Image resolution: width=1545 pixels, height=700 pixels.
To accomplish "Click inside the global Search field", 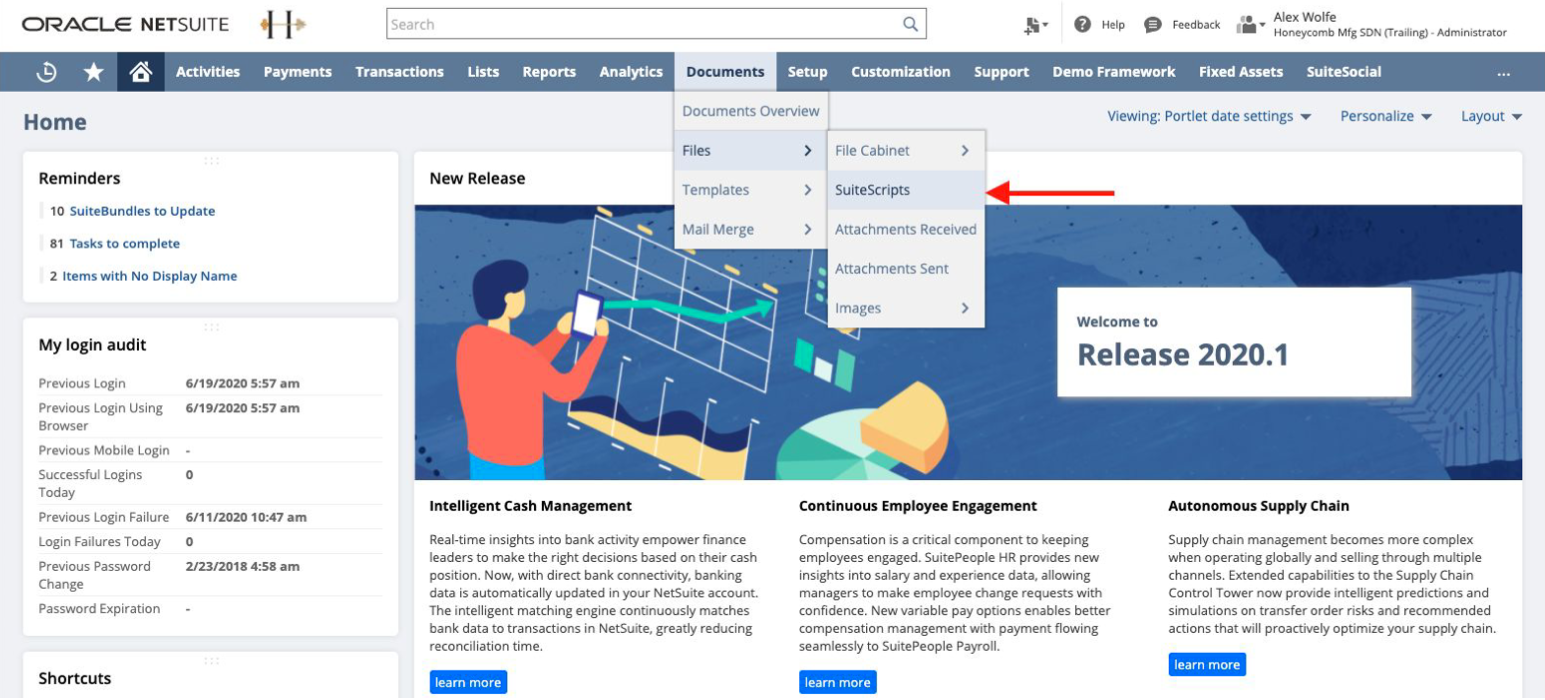I will (x=656, y=24).
